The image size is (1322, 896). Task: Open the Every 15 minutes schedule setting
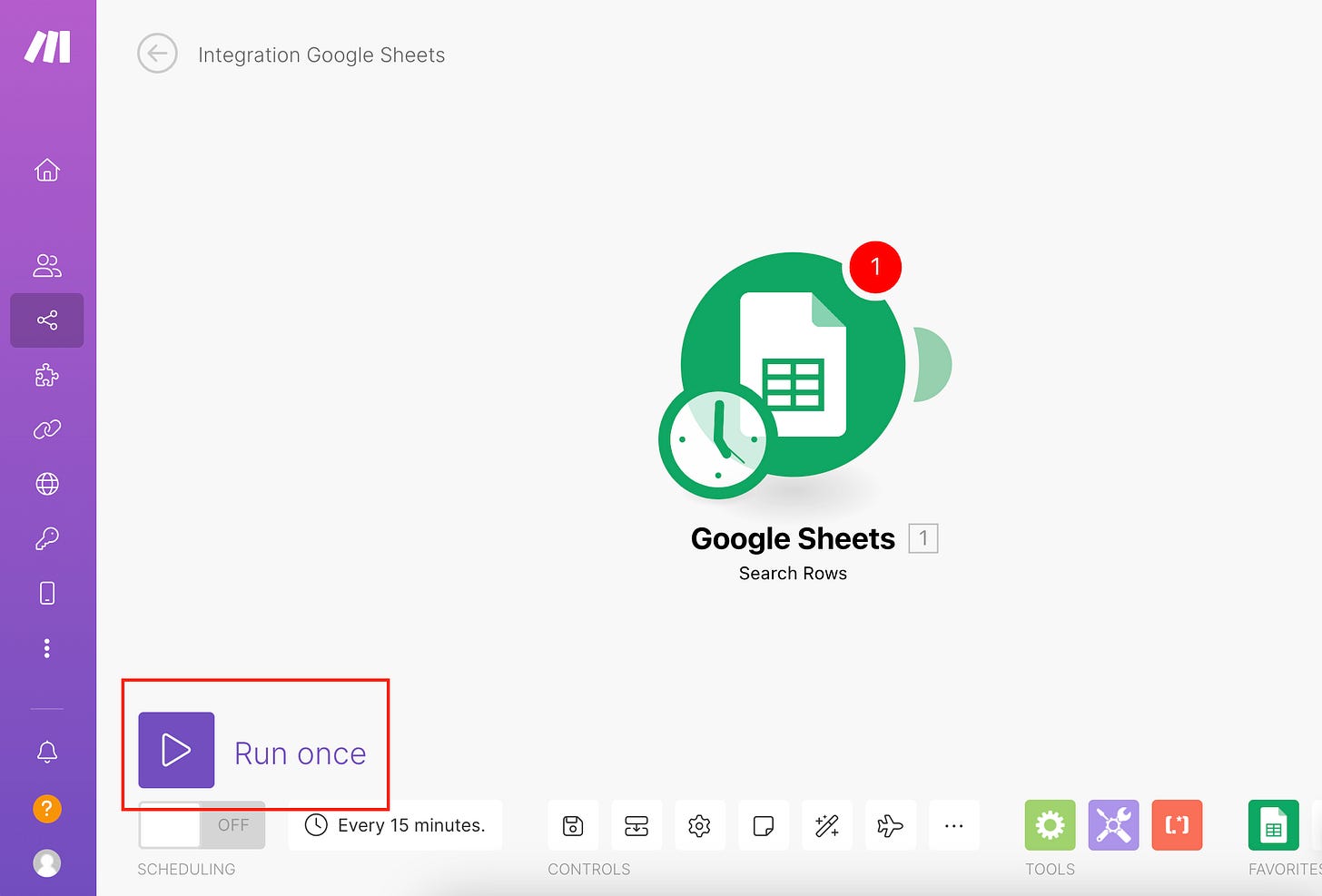(x=395, y=825)
